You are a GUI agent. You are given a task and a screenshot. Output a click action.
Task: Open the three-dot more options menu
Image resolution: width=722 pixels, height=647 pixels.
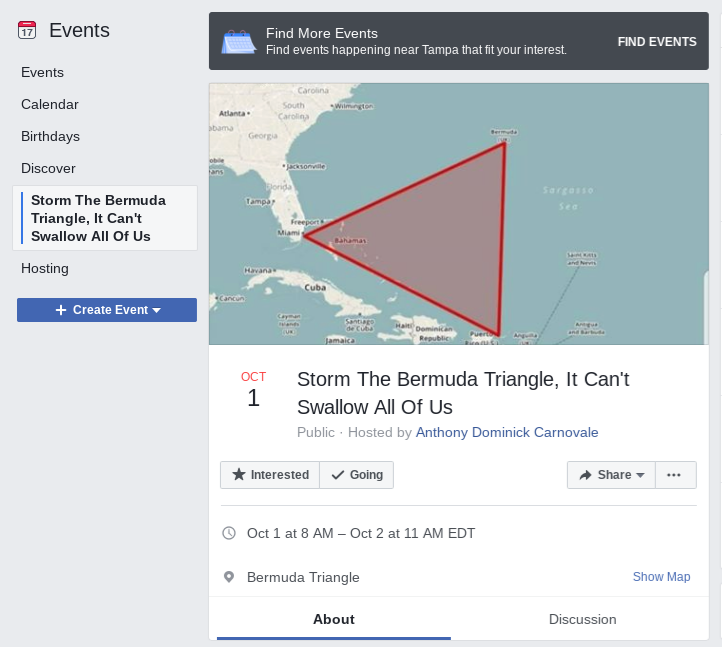(x=674, y=475)
